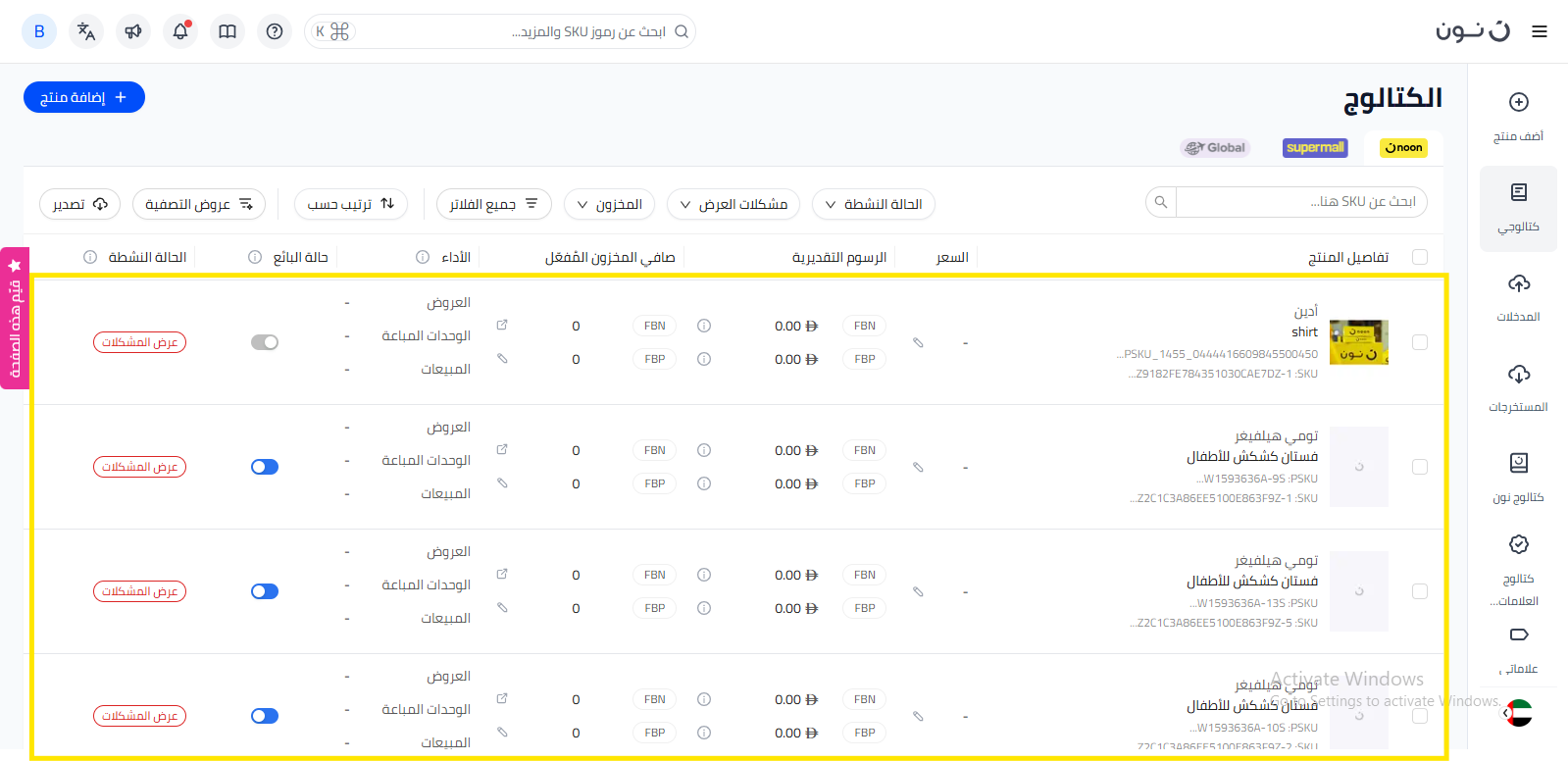
Task: Click the announcements megaphone icon
Action: tap(133, 31)
